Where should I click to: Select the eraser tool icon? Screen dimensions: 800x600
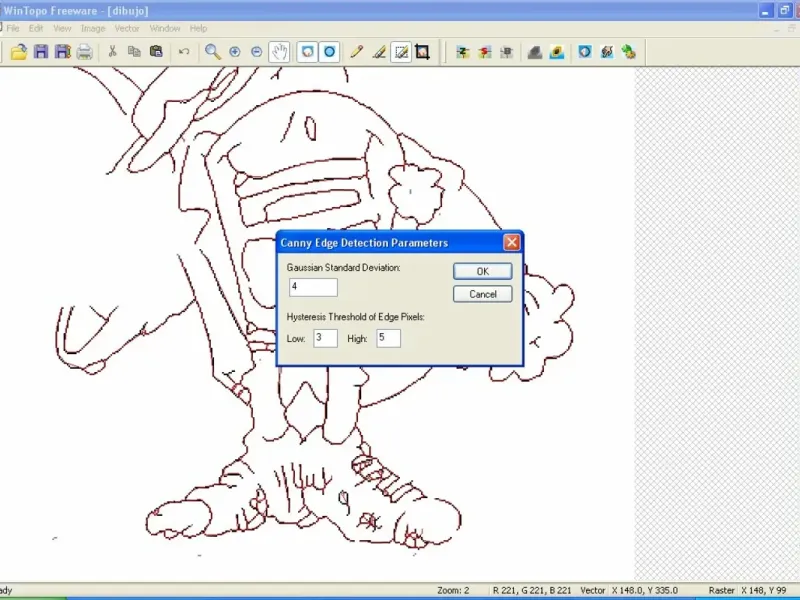click(x=379, y=52)
